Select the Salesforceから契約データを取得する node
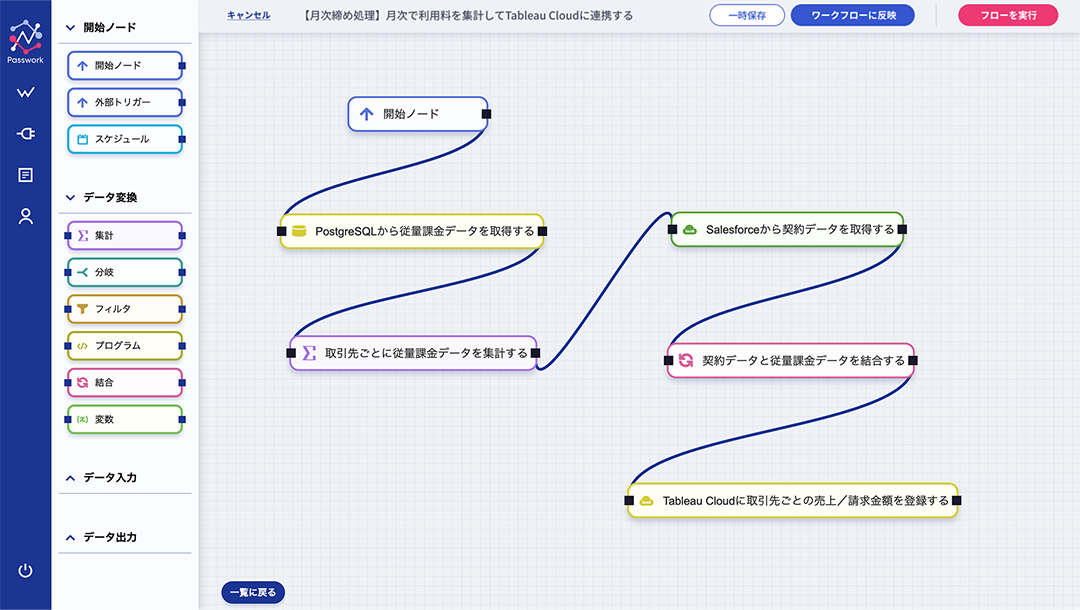 (x=787, y=229)
